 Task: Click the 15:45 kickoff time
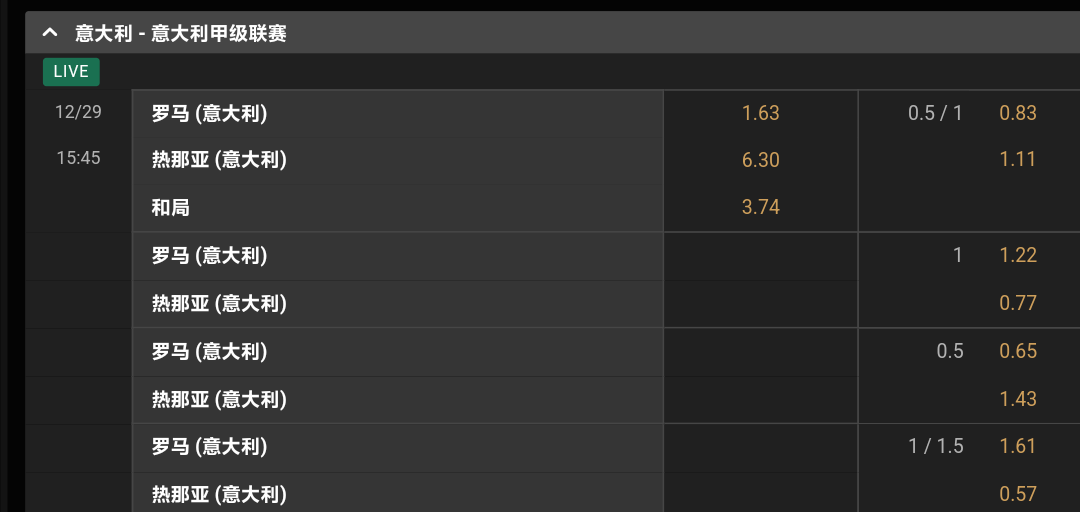click(78, 157)
